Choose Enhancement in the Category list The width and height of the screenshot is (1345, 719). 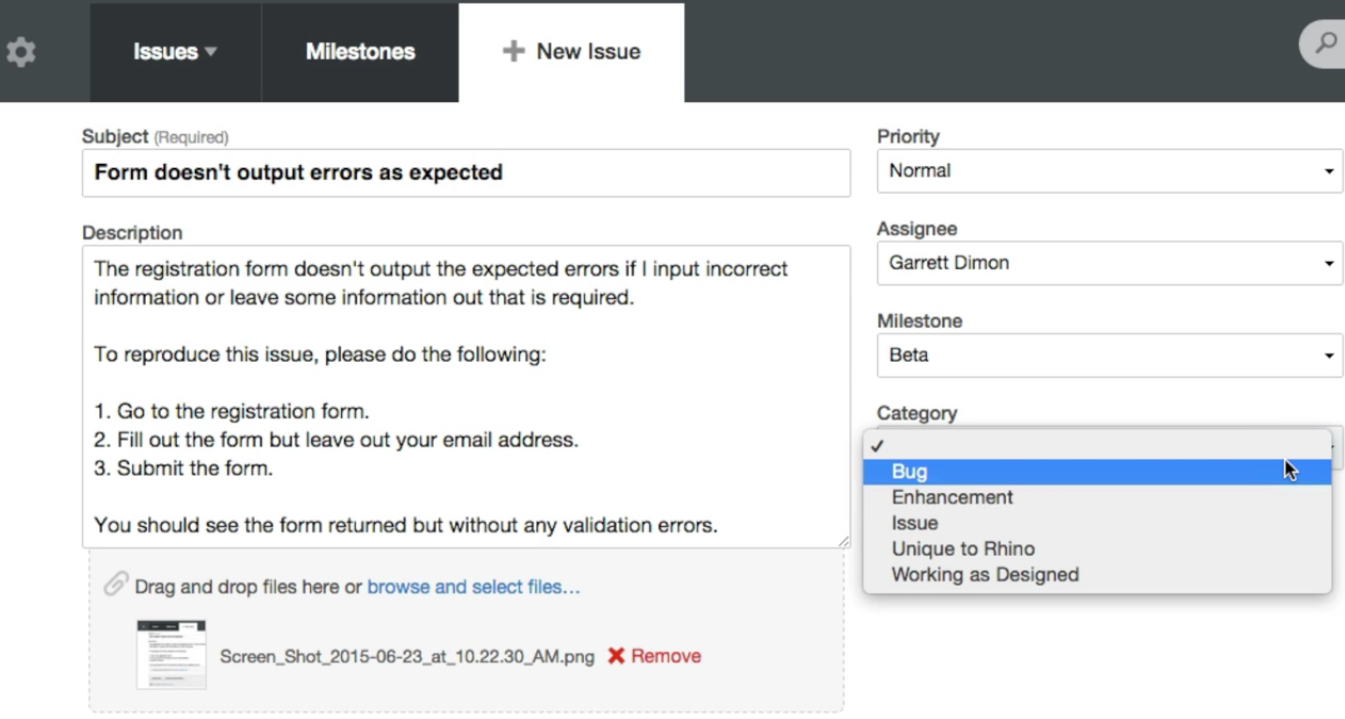pos(952,497)
